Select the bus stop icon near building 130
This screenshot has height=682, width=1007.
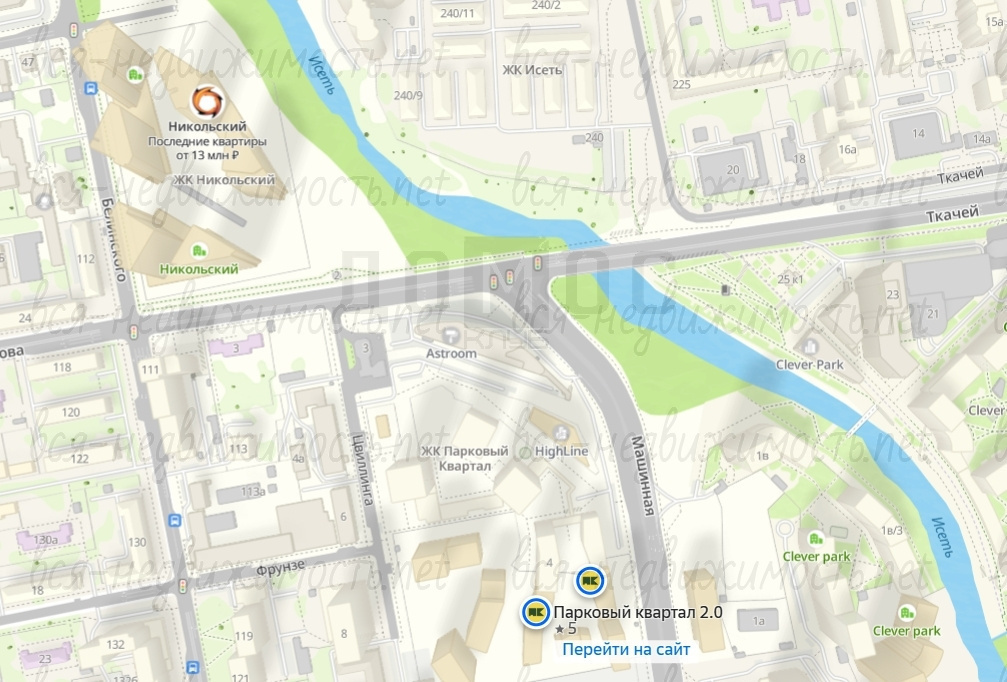click(x=175, y=520)
